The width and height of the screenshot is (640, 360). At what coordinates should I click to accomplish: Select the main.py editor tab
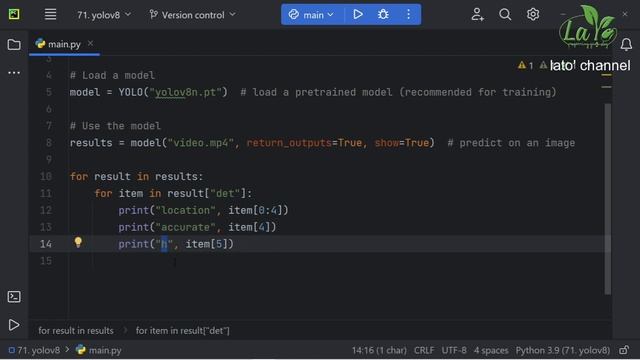(64, 44)
